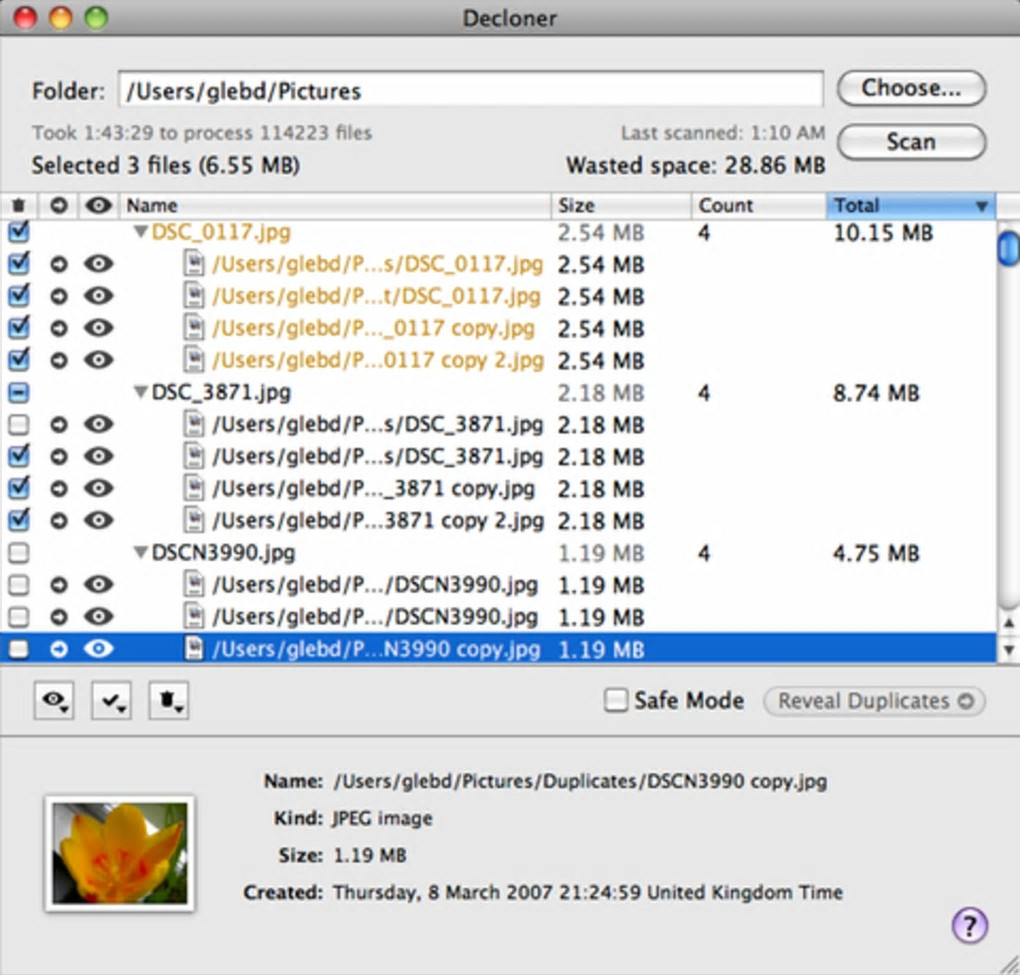Image resolution: width=1020 pixels, height=975 pixels.
Task: Collapse the DSCN3990.jpg group
Action: pyautogui.click(x=141, y=553)
